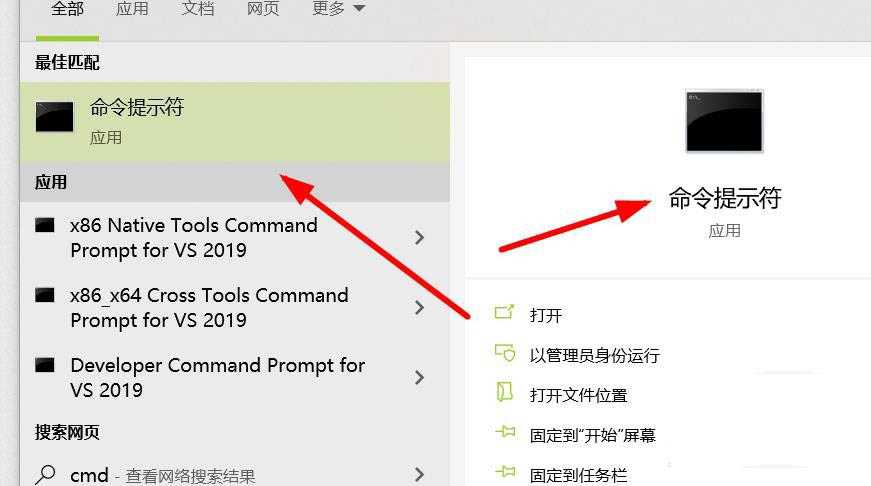
Task: Choose 以管理员身份运行 option
Action: click(x=594, y=355)
